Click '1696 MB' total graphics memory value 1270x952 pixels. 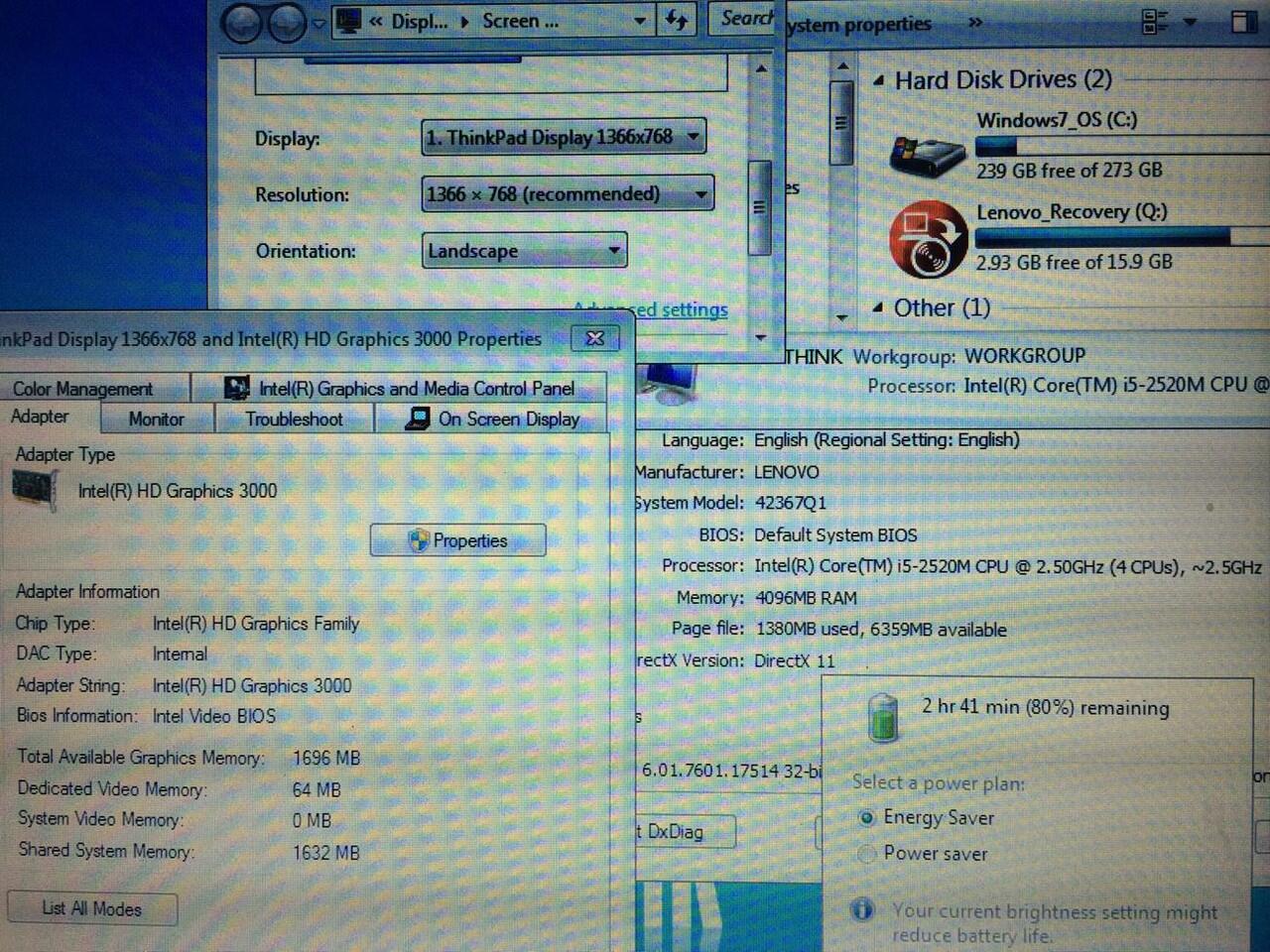[326, 759]
